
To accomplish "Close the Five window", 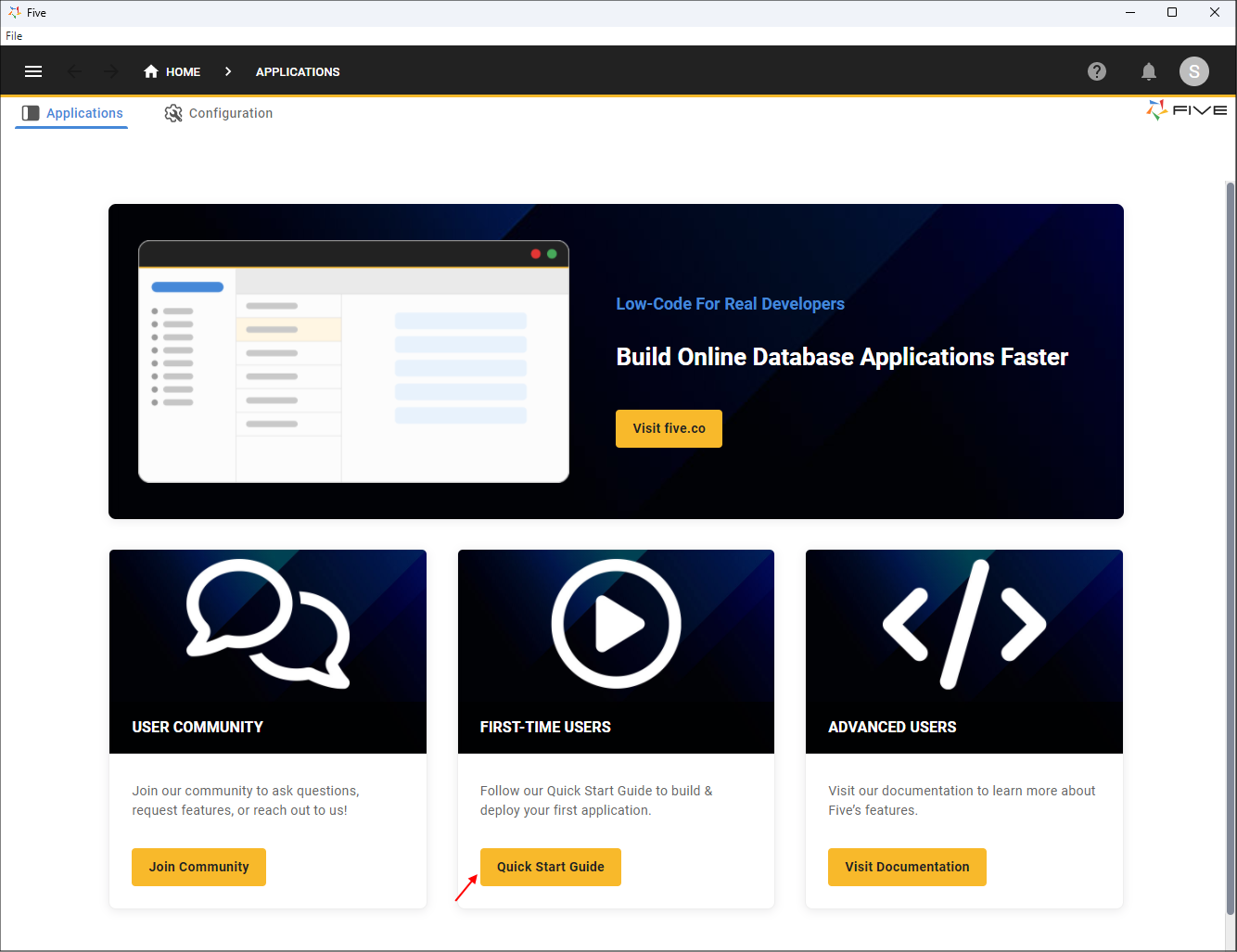I will point(1215,12).
